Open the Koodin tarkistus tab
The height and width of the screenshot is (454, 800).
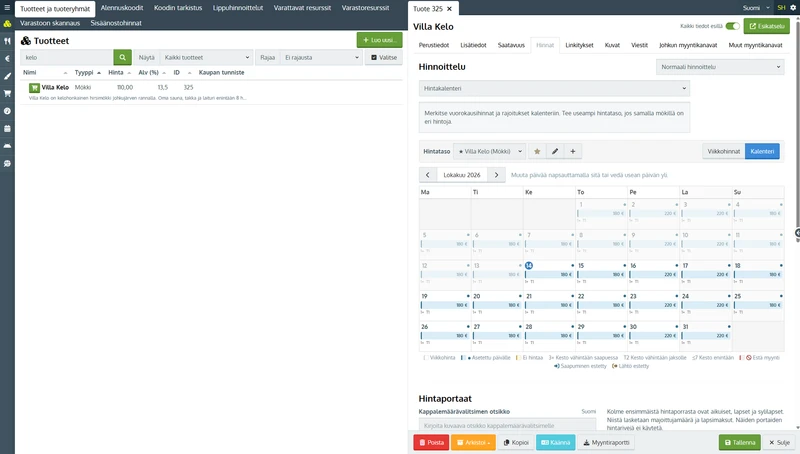[x=178, y=8]
